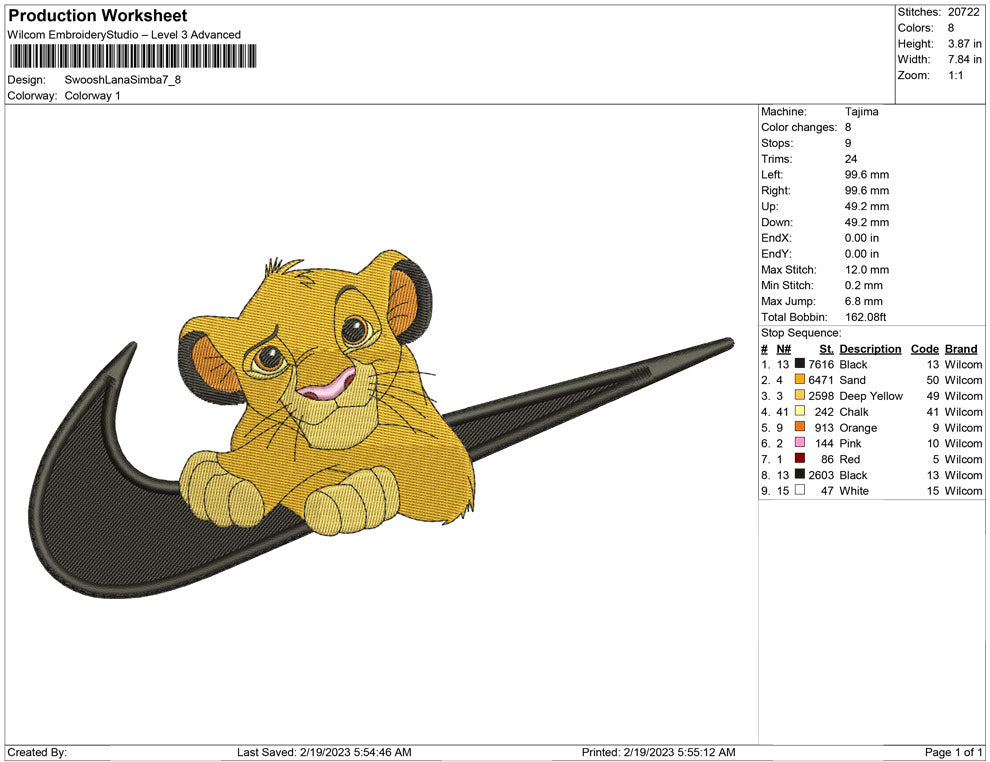Screen dimensions: 990x762
Task: Click the Chalk description text
Action: pos(854,412)
